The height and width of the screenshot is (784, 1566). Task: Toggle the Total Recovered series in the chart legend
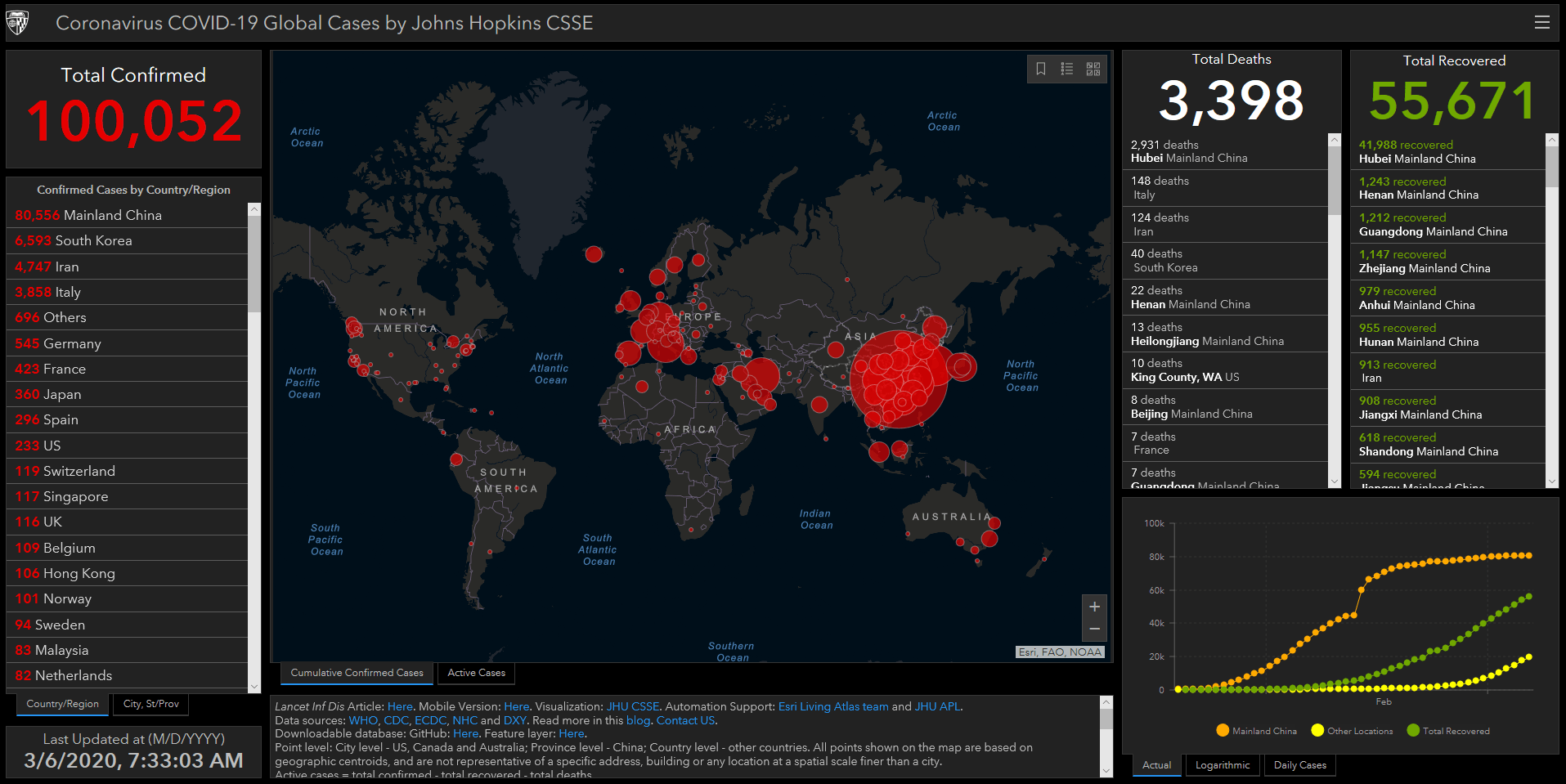click(x=1411, y=730)
